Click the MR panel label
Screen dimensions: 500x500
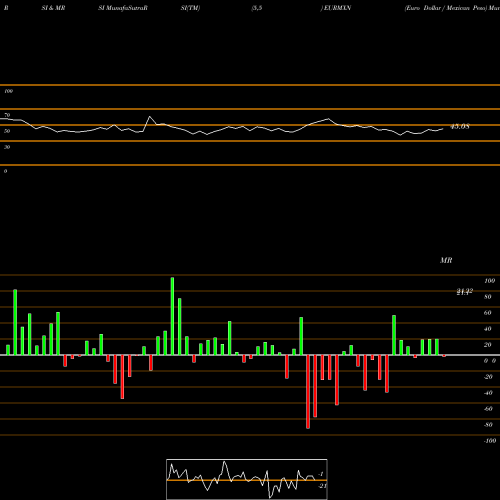click(446, 260)
